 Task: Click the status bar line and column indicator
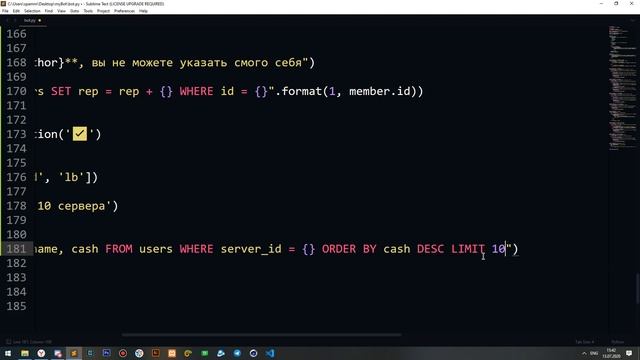[33, 342]
